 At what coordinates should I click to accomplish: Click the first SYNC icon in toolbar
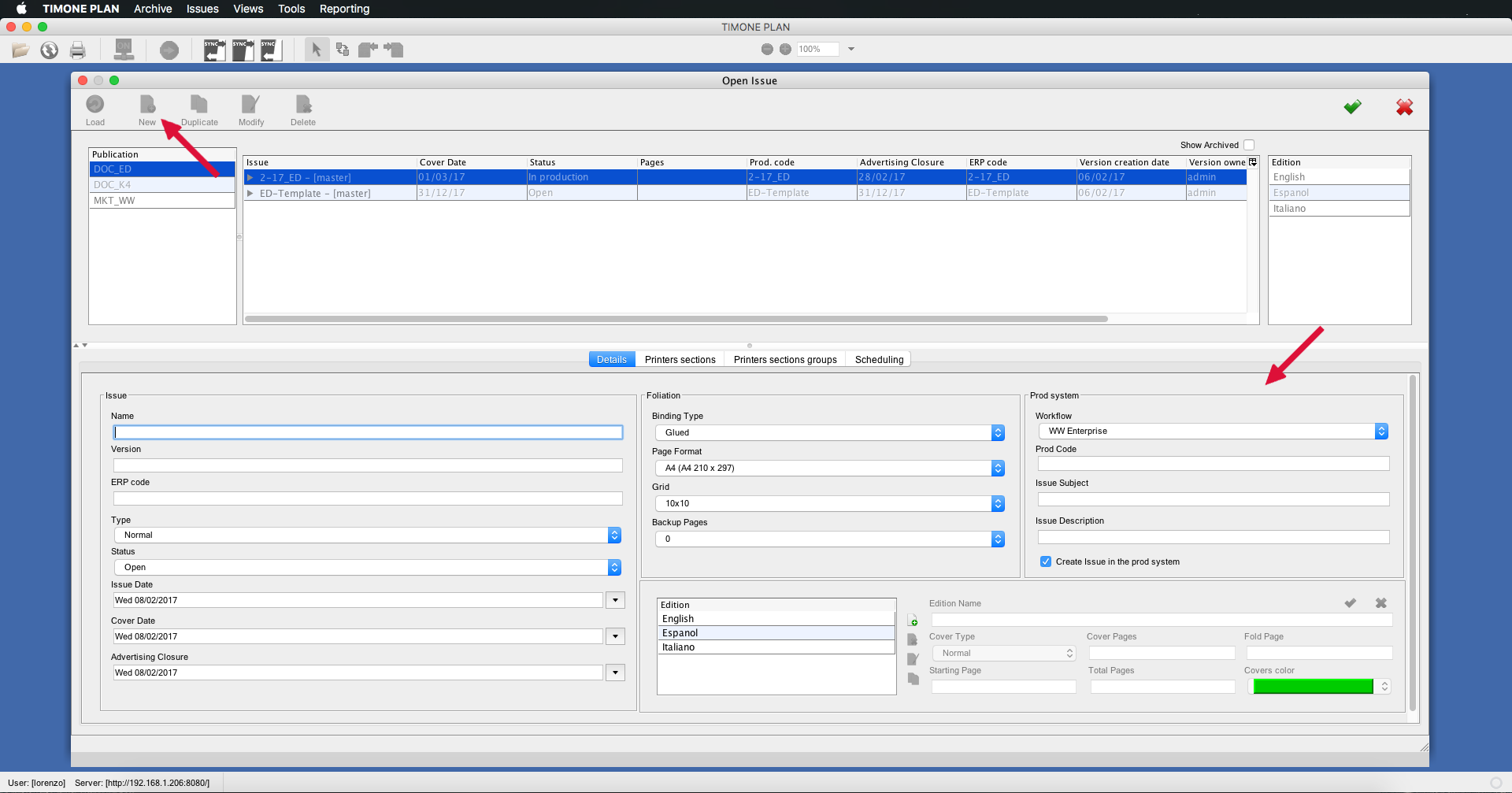pos(215,50)
